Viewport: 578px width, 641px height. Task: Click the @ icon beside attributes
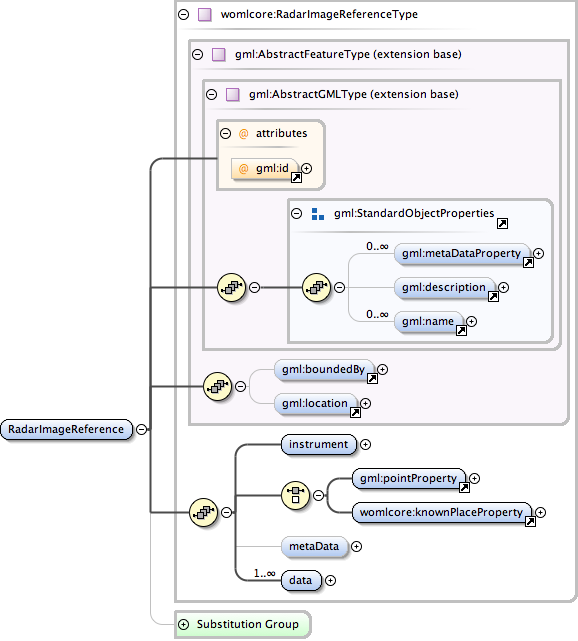(x=243, y=134)
